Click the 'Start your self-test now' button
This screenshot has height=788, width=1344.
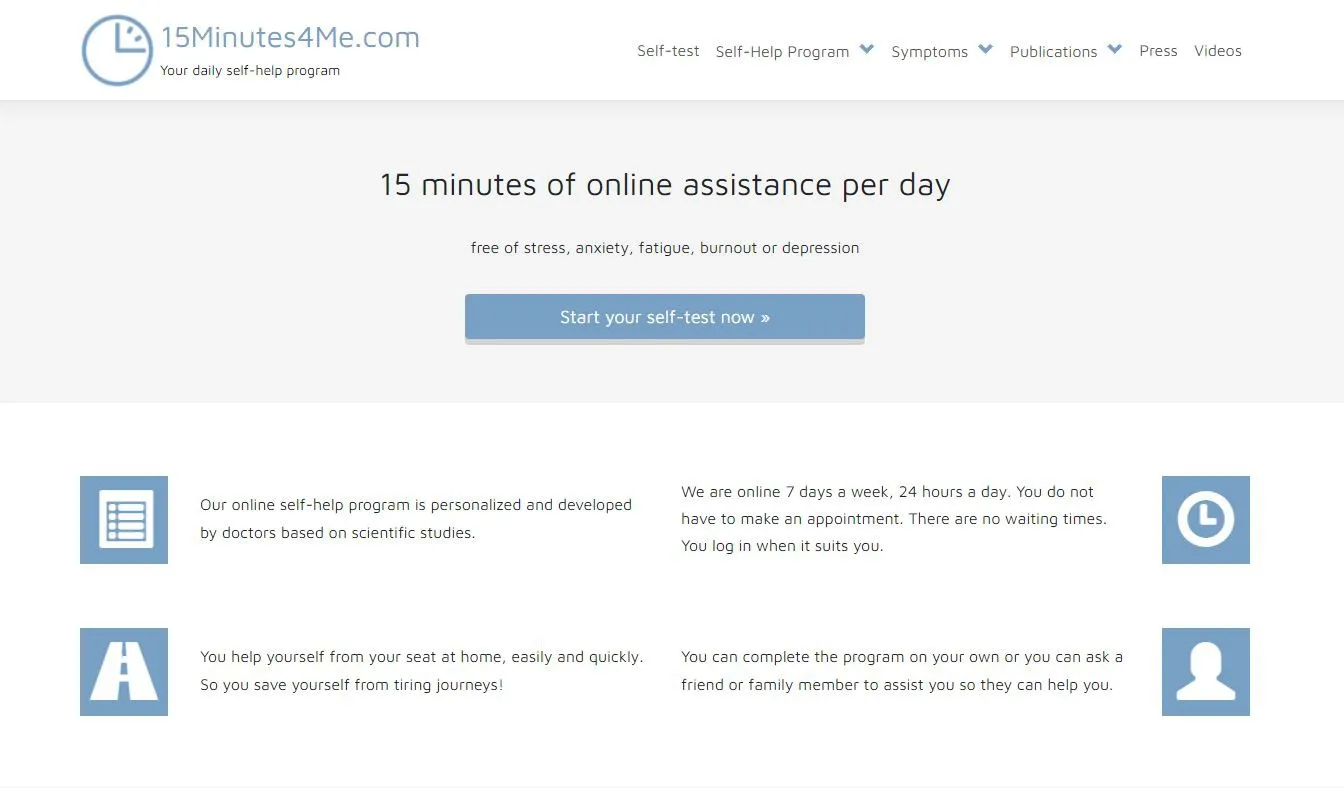[x=665, y=317]
